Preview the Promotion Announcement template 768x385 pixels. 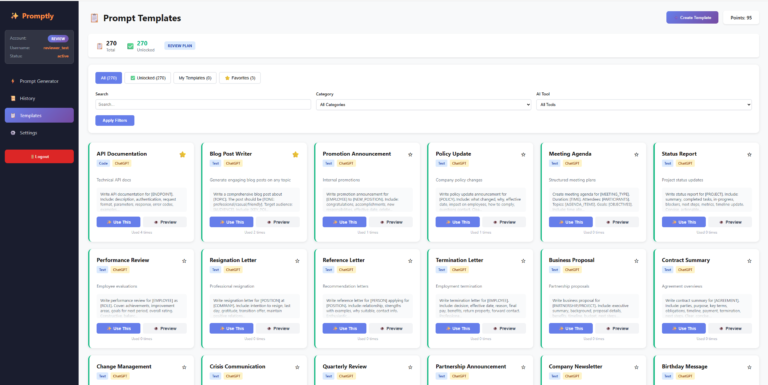click(391, 222)
